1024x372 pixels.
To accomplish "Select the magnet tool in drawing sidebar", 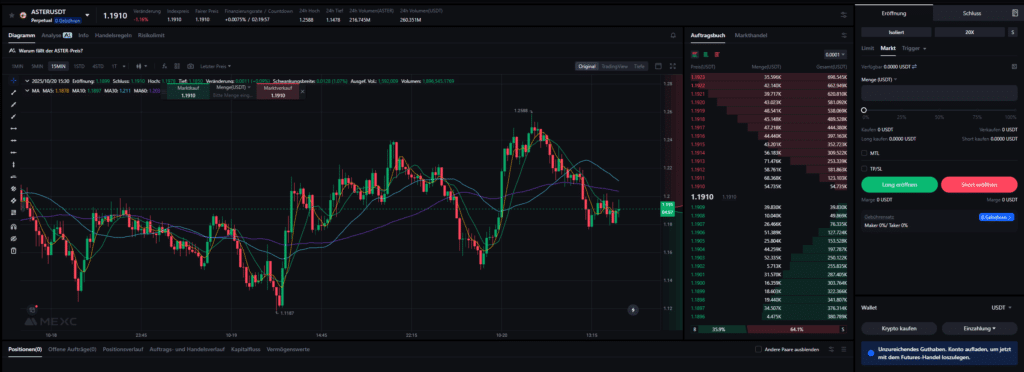I will click(13, 226).
